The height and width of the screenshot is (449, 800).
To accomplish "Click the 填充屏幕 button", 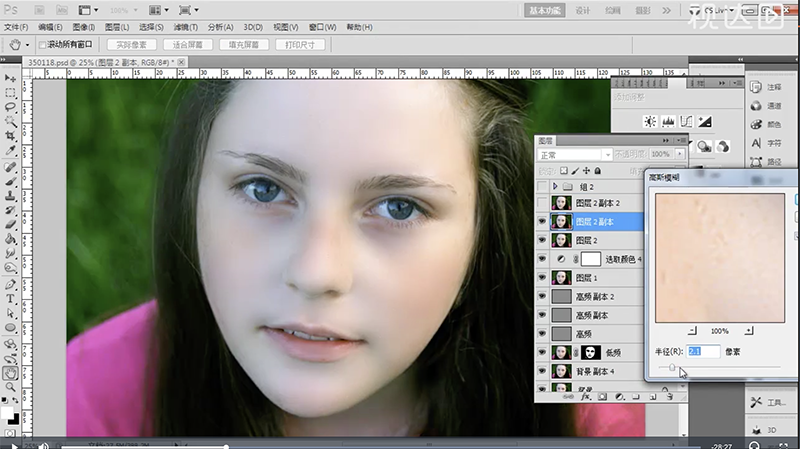I will pos(244,45).
